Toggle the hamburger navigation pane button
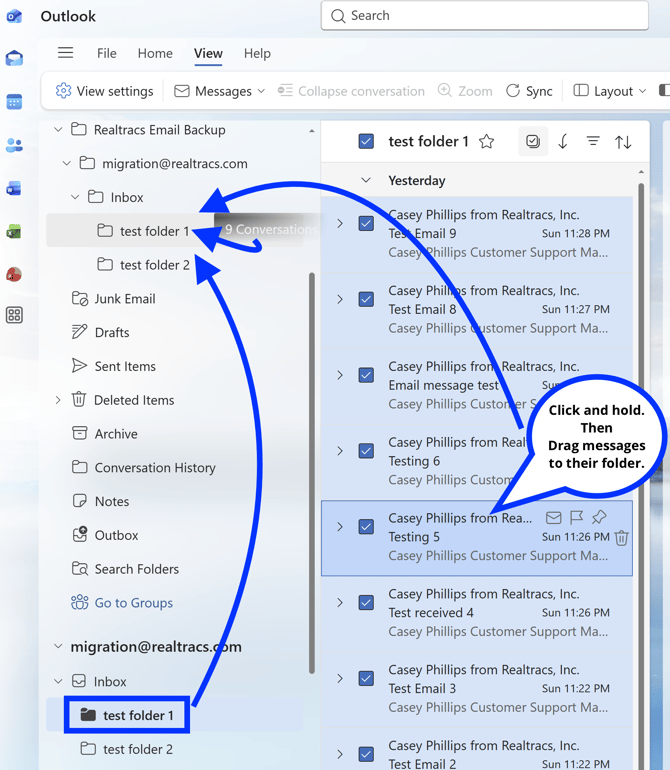 (x=65, y=53)
